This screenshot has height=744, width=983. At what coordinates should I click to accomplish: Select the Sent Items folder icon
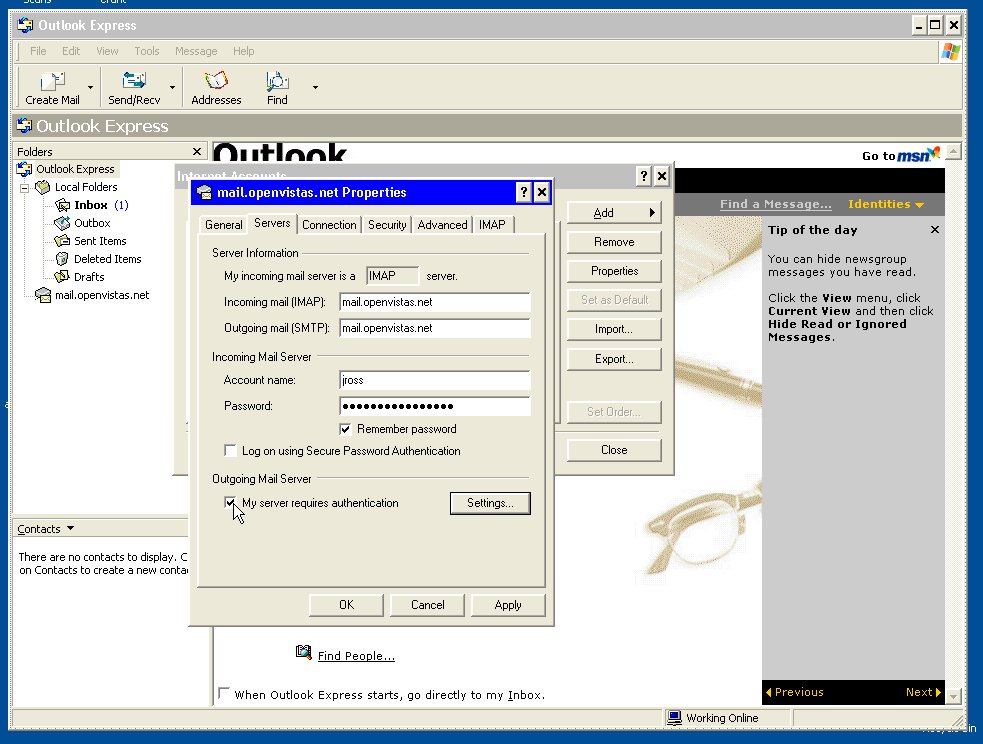62,241
